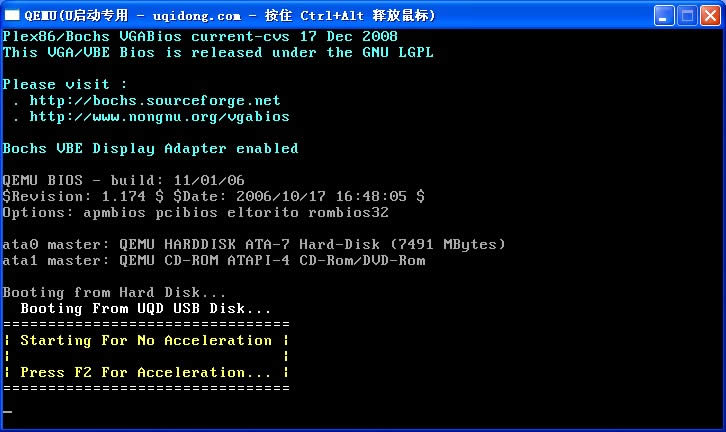Click the 'QEMU BIOS - build' line
The height and width of the screenshot is (432, 726).
click(124, 180)
